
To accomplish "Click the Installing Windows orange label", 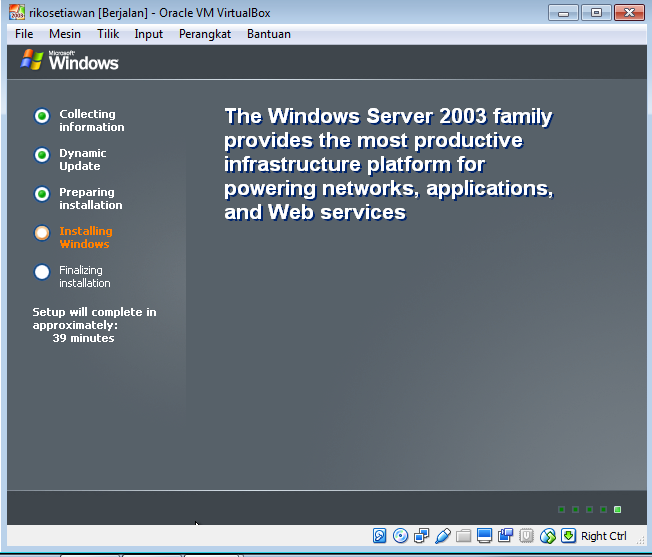I will 86,237.
